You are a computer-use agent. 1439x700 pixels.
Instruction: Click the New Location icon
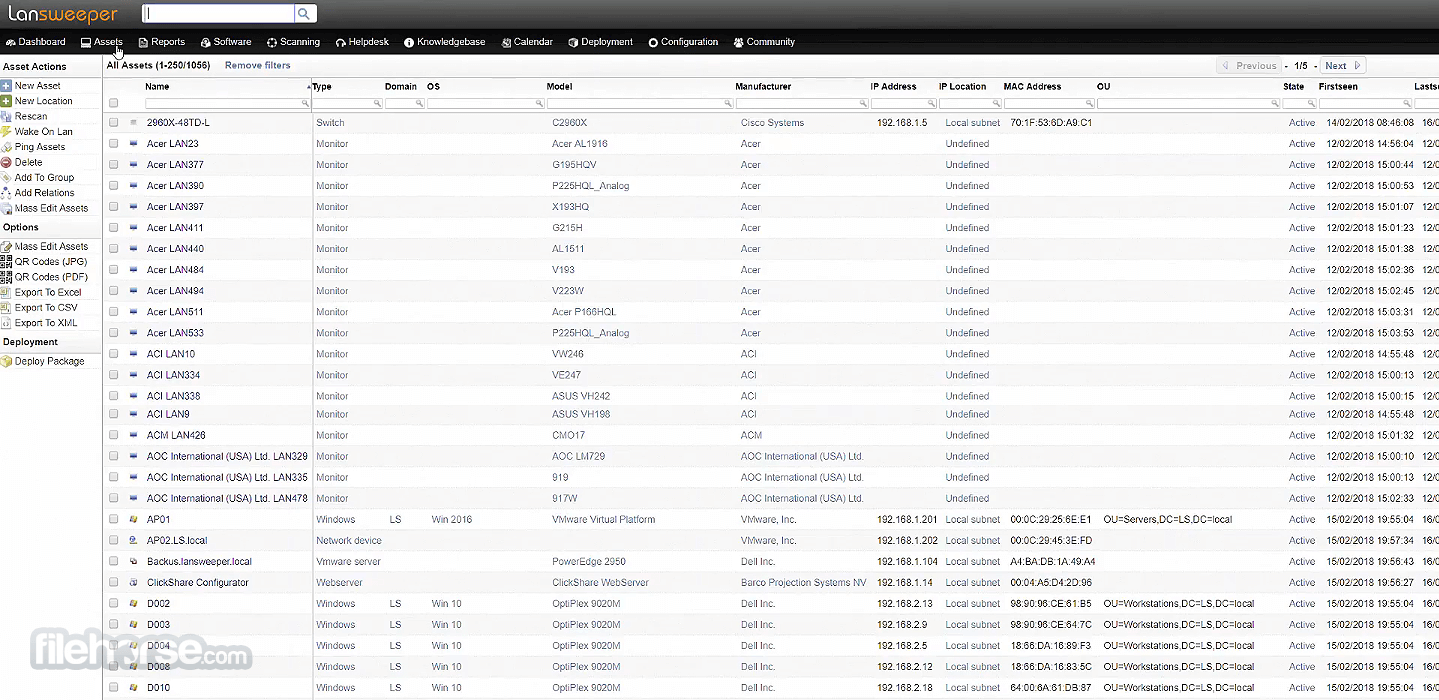click(6, 101)
